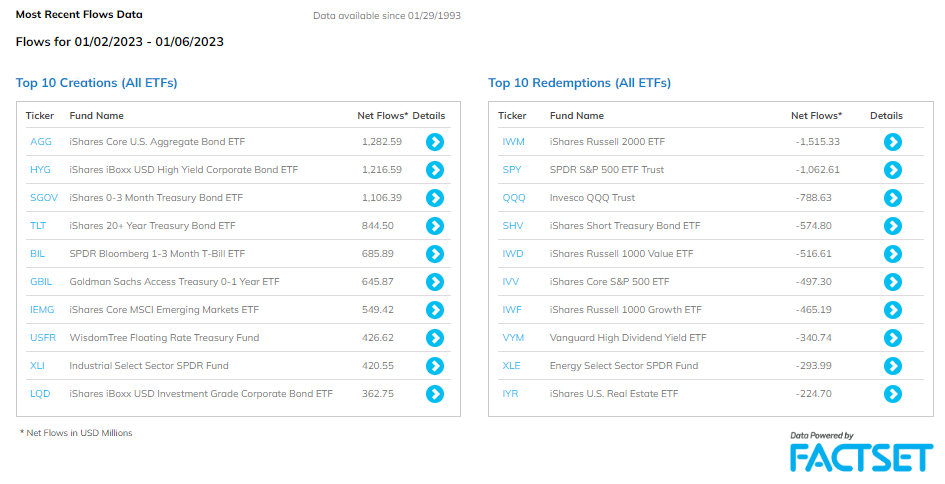The height and width of the screenshot is (484, 945).
Task: Open details arrow for LQD row
Action: coord(435,394)
